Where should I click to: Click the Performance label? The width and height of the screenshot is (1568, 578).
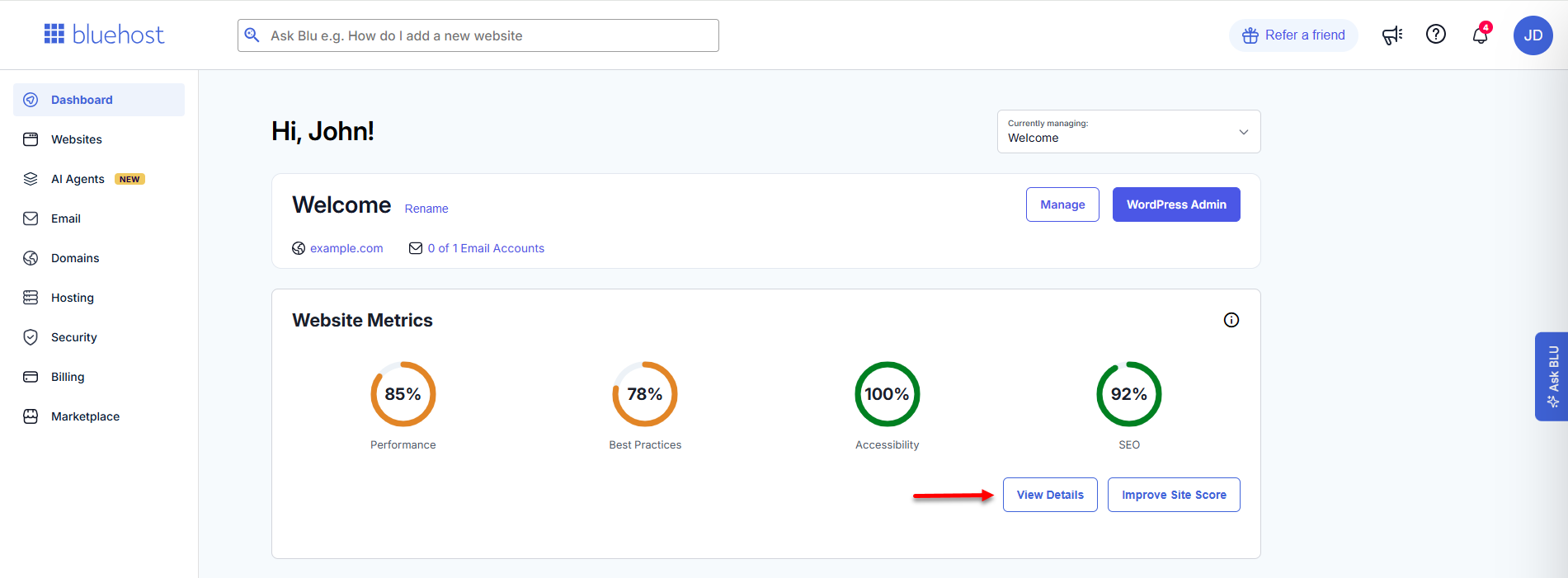(x=403, y=444)
